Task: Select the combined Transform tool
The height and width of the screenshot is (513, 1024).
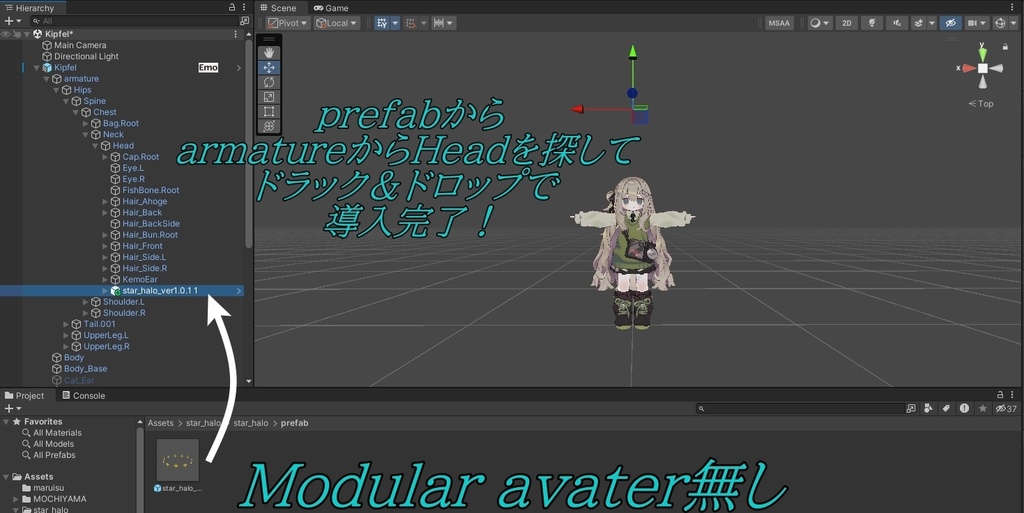Action: [269, 125]
